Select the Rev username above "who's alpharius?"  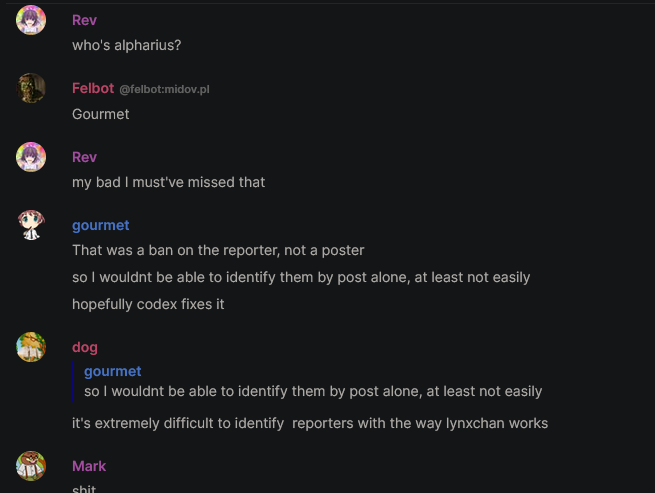click(x=84, y=20)
